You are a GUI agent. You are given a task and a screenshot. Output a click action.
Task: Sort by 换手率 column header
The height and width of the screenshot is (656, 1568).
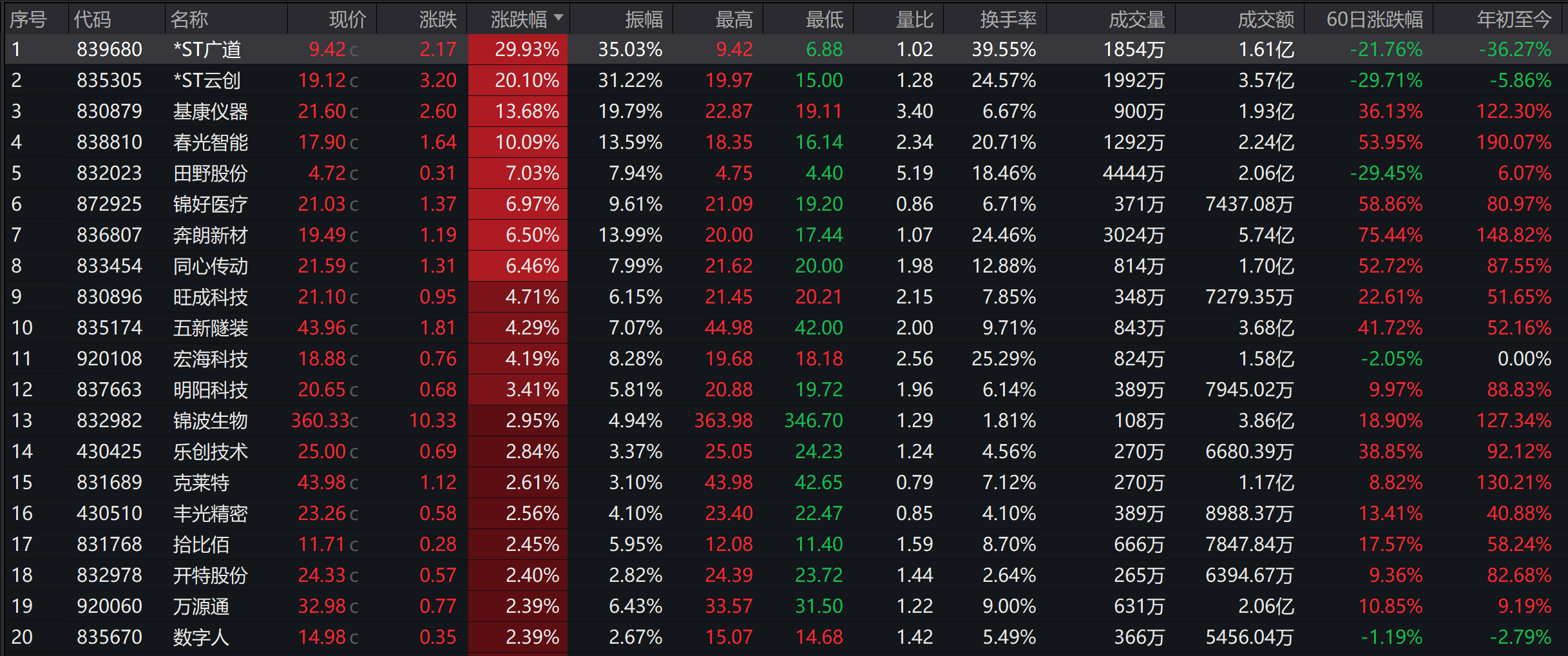click(1008, 19)
